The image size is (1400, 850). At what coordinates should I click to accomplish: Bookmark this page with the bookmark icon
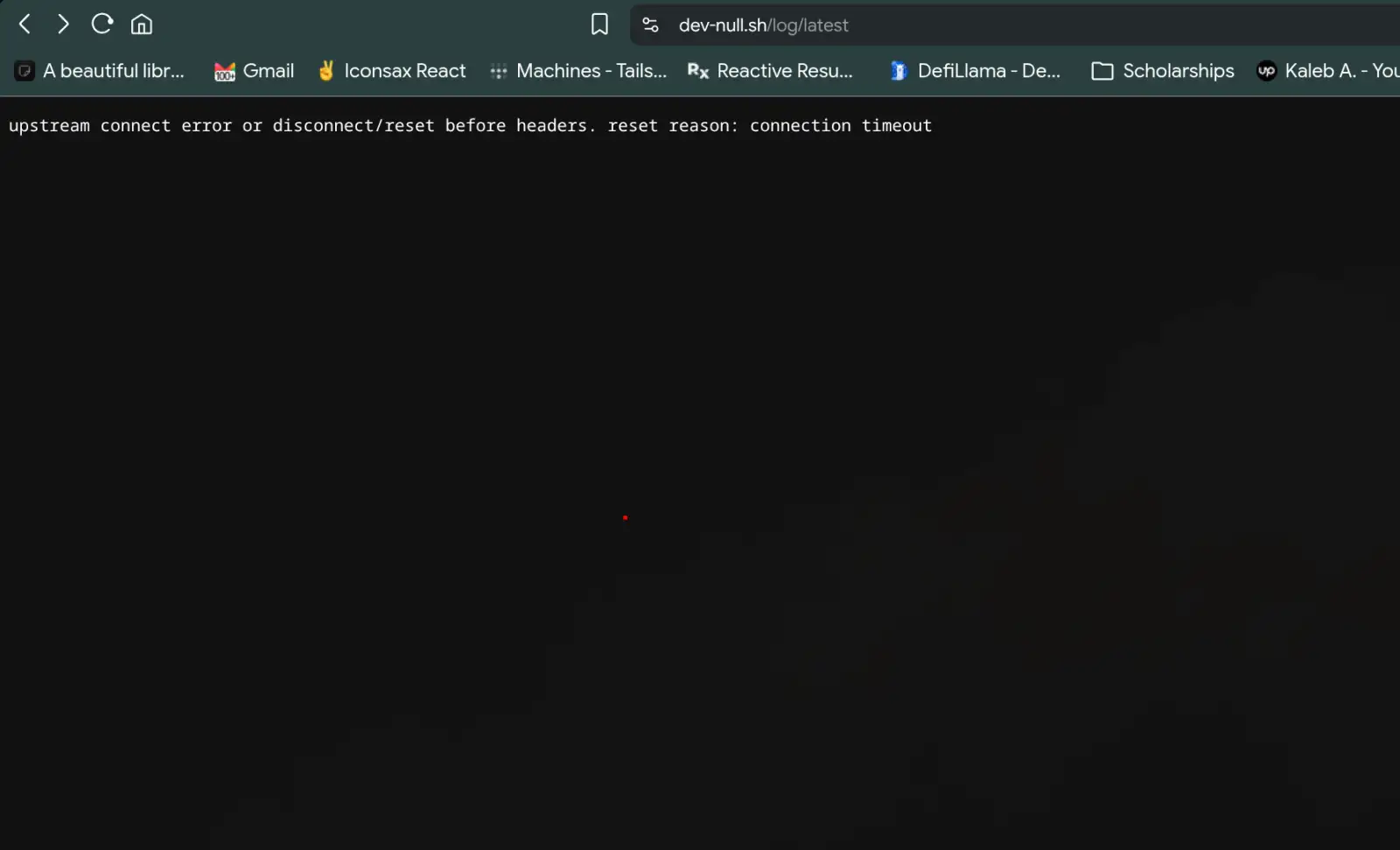pos(599,25)
